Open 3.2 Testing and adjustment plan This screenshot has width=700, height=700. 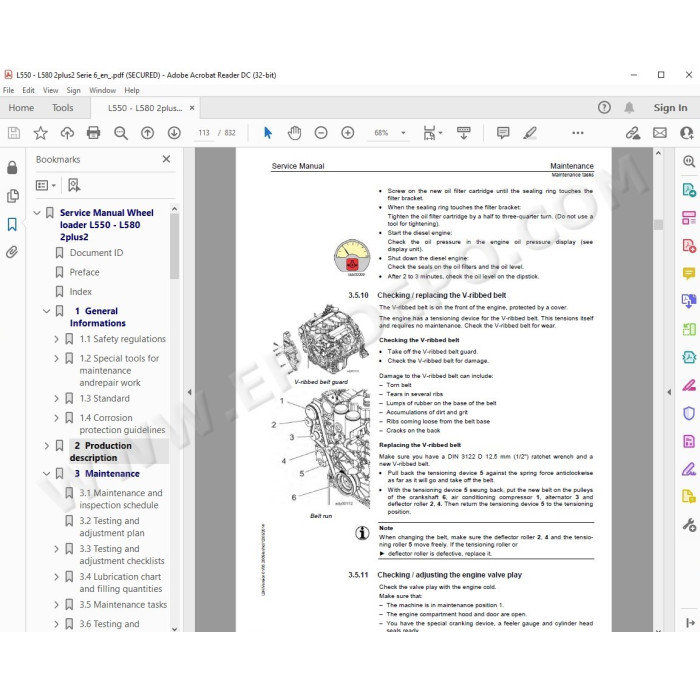[112, 527]
